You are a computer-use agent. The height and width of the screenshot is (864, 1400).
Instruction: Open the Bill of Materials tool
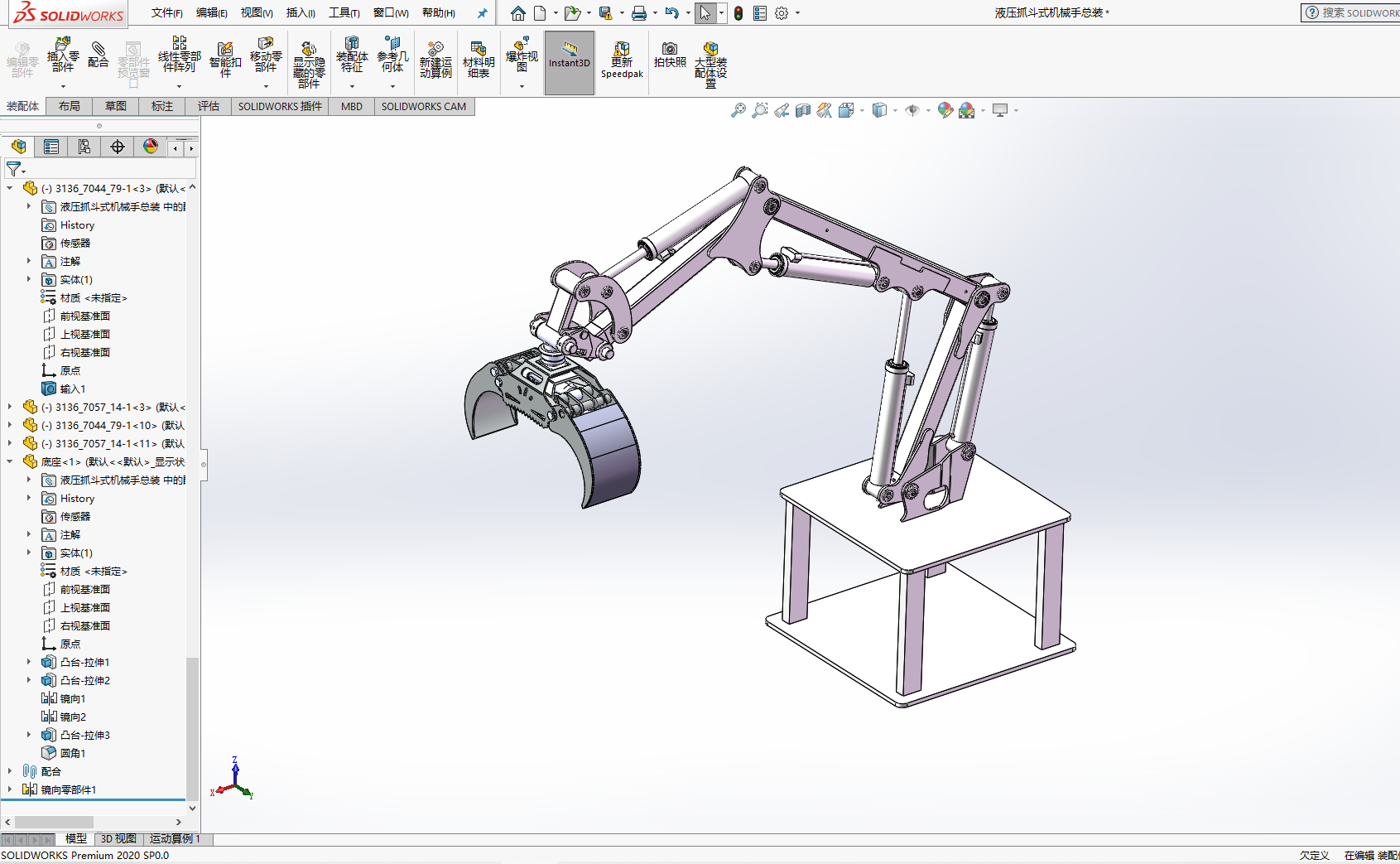479,60
